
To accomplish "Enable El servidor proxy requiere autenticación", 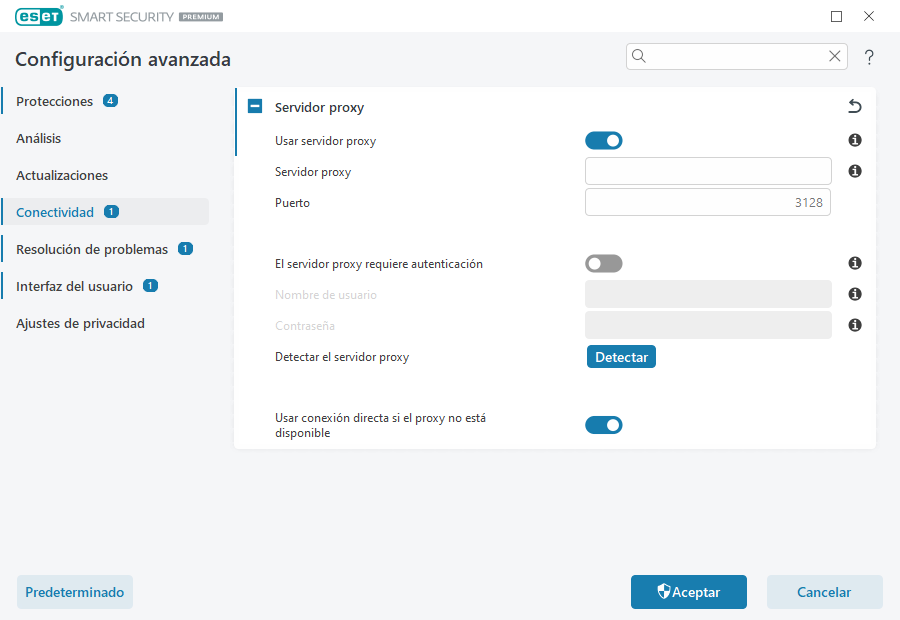I will pyautogui.click(x=604, y=263).
